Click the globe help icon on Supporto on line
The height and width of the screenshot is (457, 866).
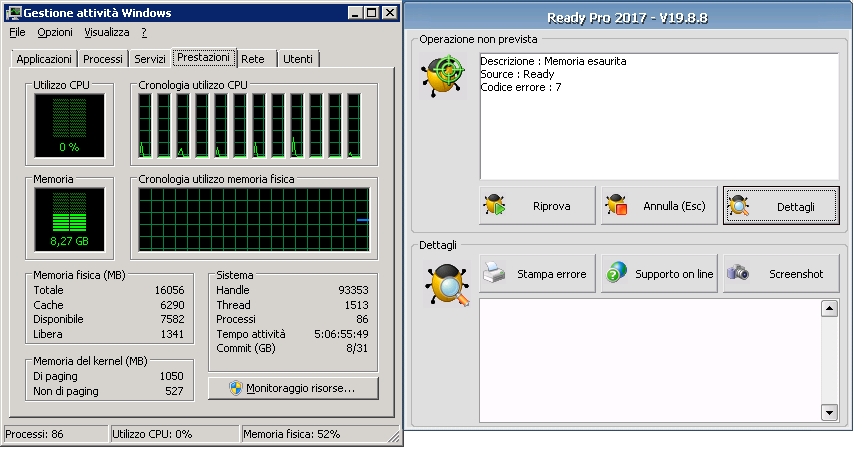[616, 272]
